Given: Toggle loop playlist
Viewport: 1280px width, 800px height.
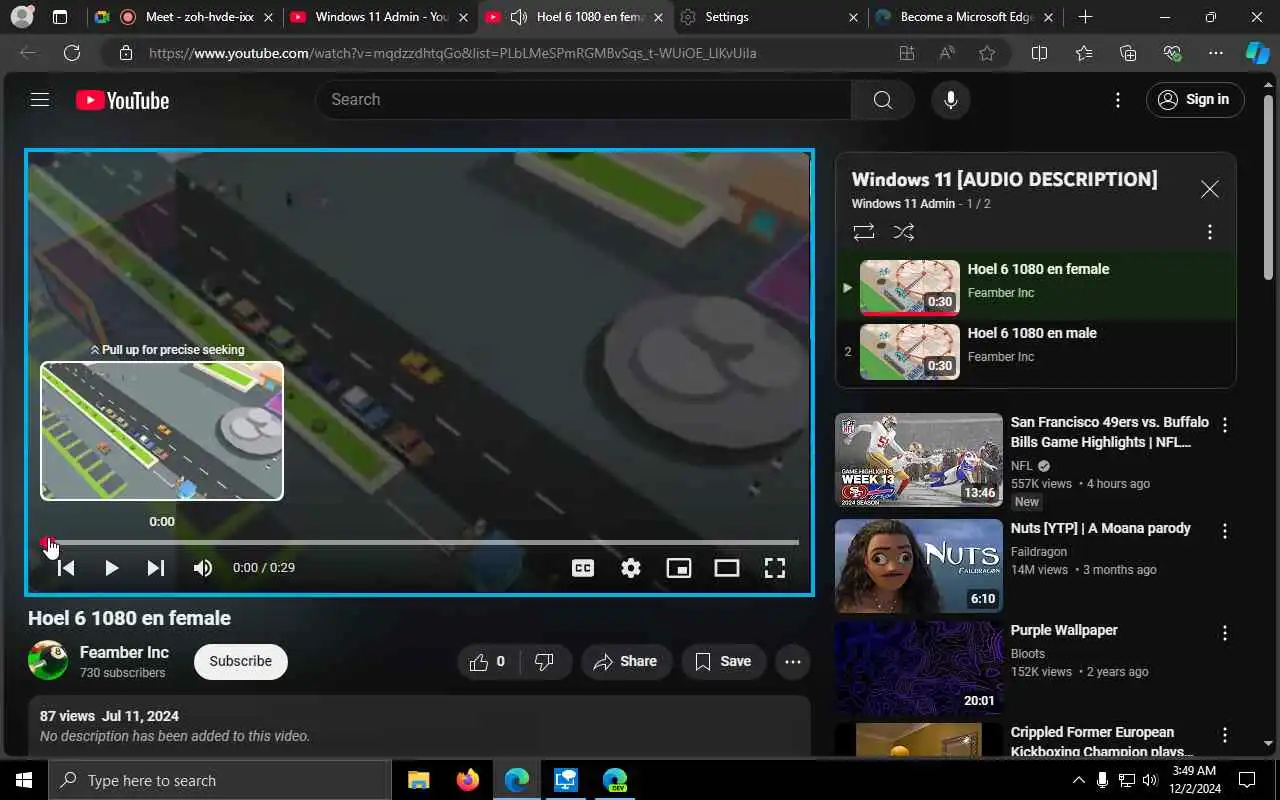Looking at the screenshot, I should point(864,232).
